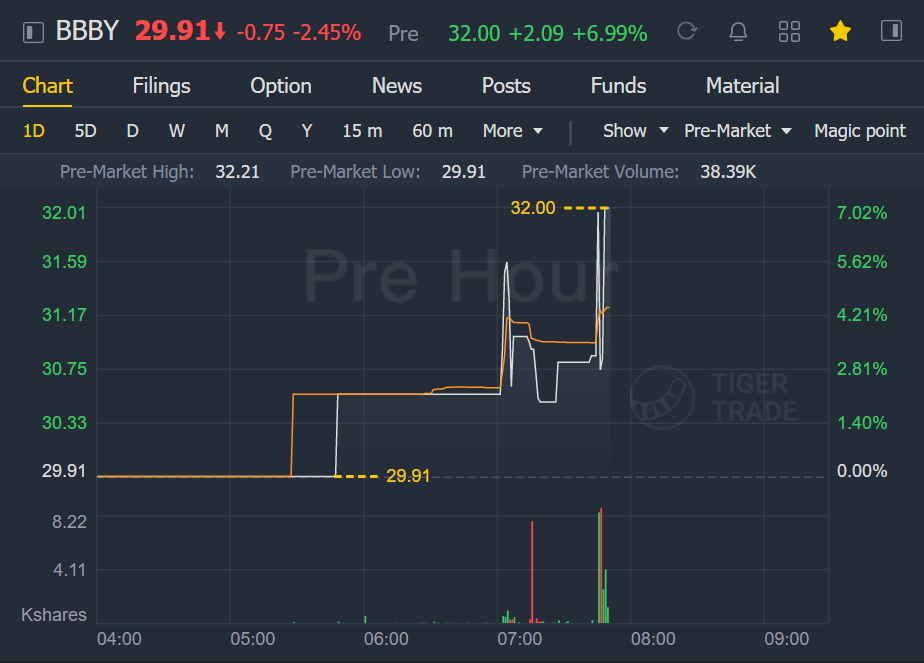Viewport: 924px width, 663px height.
Task: Click the BBBY ticker symbol
Action: tap(87, 31)
